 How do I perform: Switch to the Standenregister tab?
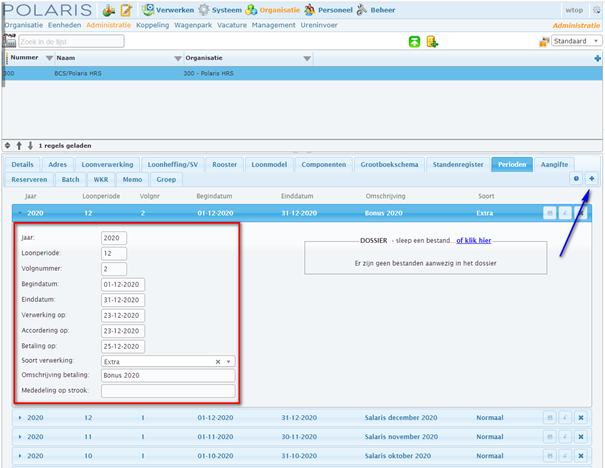tap(458, 164)
